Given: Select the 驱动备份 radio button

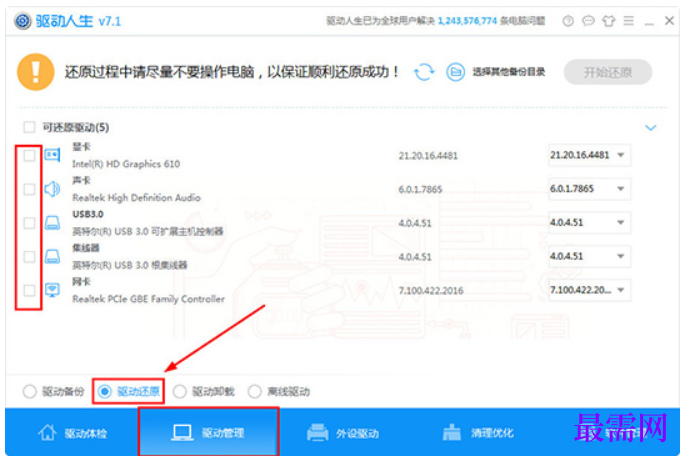Looking at the screenshot, I should tap(29, 391).
